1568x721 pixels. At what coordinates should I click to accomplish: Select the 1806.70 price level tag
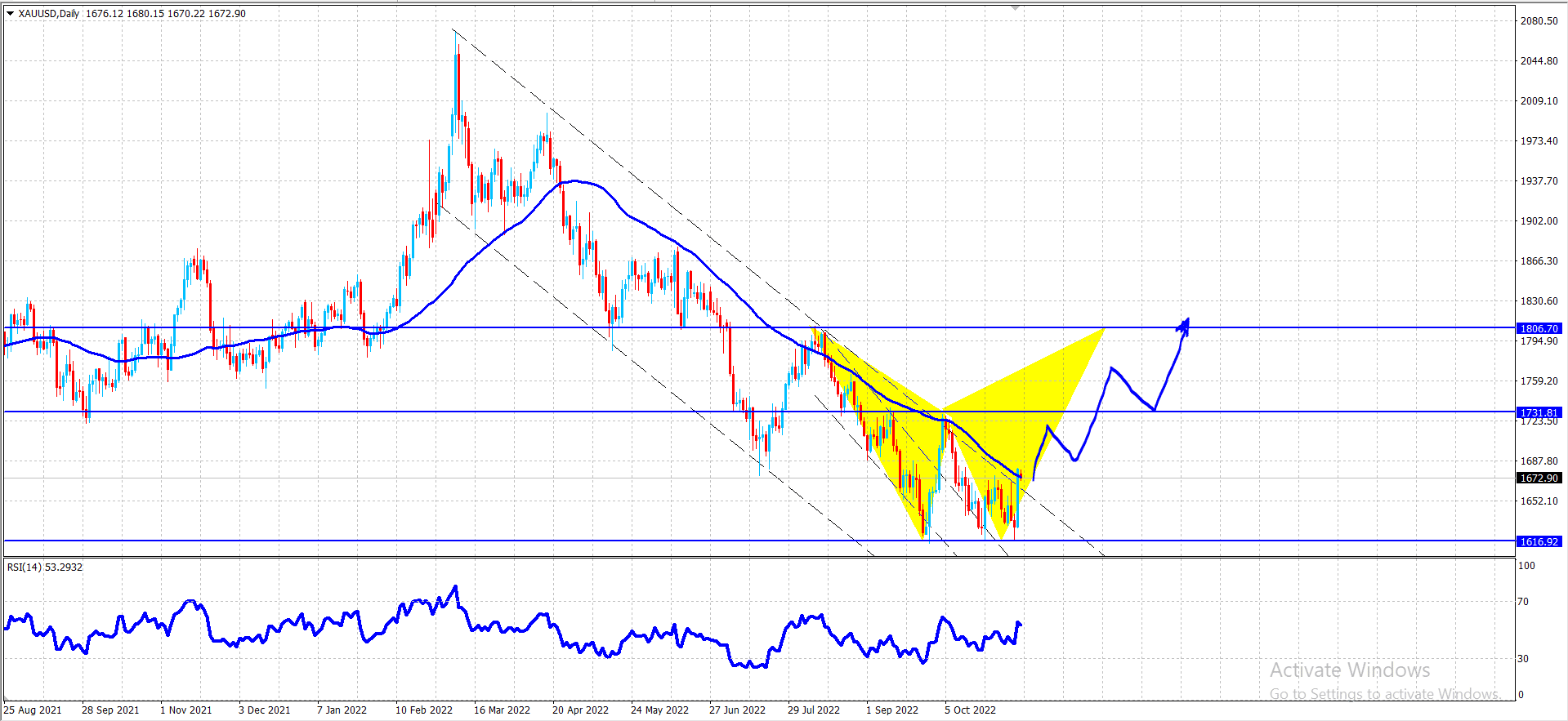pos(1539,328)
